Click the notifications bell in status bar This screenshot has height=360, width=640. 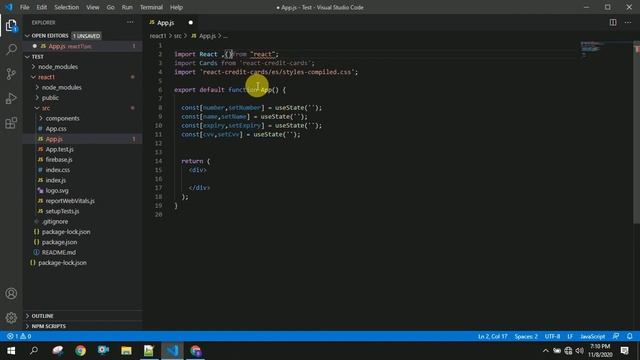coord(629,336)
